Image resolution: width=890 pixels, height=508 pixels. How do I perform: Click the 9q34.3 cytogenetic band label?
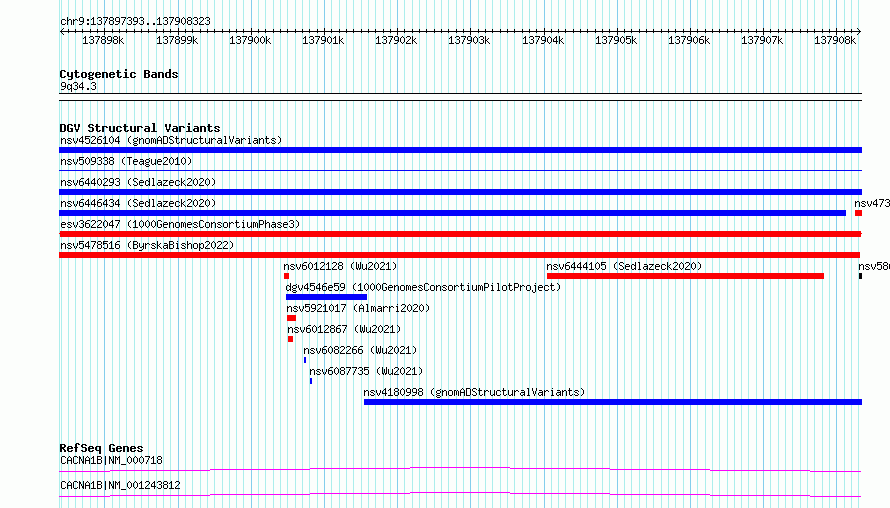[x=78, y=86]
